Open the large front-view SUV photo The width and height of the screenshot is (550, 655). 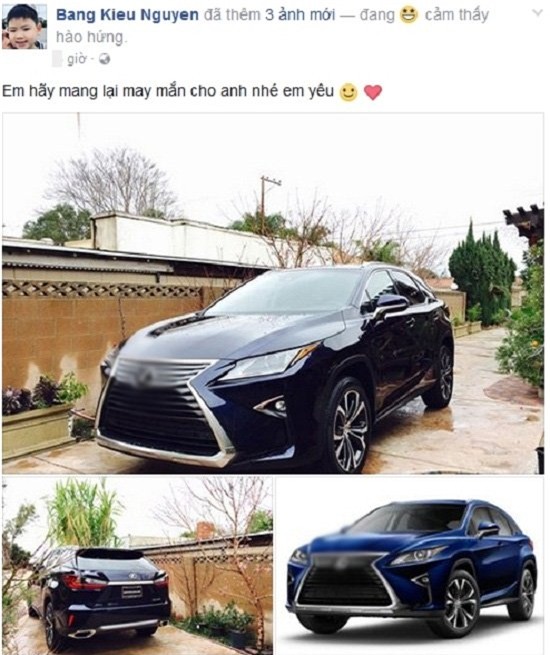coord(273,293)
